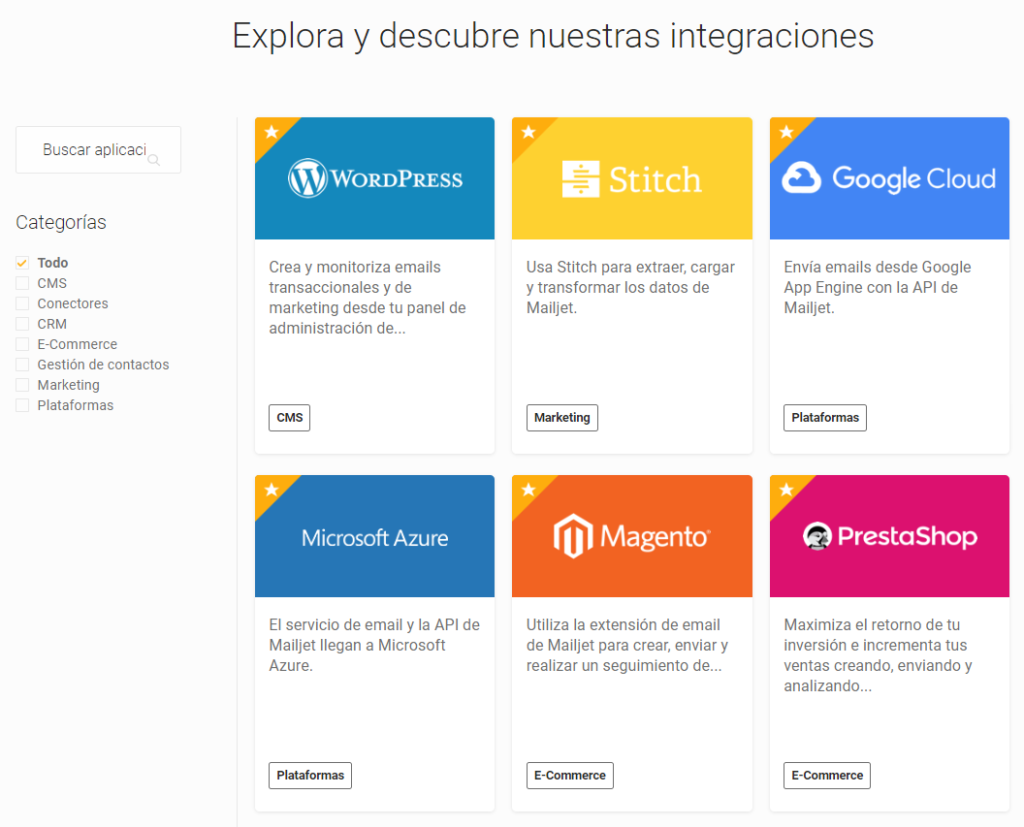The width and height of the screenshot is (1024, 827).
Task: Click the Magento logo banner
Action: pos(632,537)
